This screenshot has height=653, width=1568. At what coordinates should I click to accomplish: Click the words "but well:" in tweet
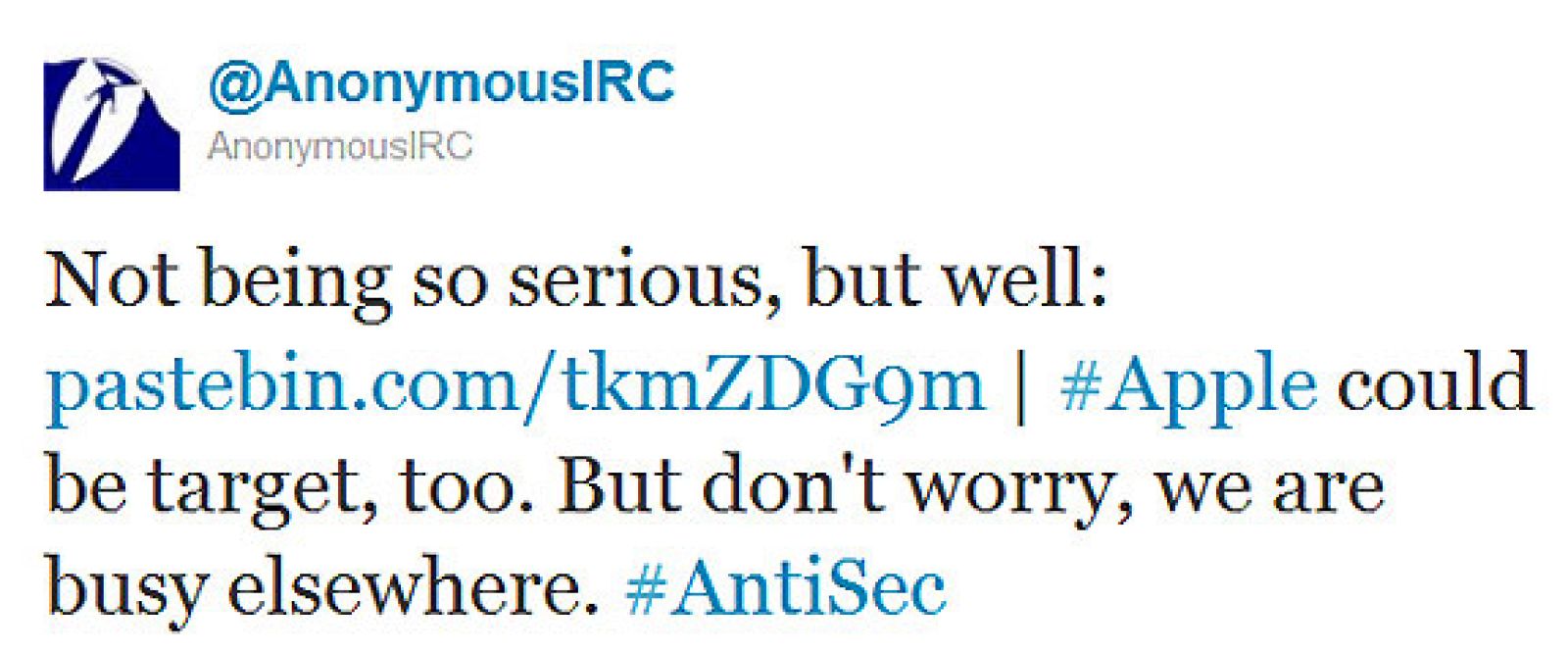pyautogui.click(x=955, y=280)
